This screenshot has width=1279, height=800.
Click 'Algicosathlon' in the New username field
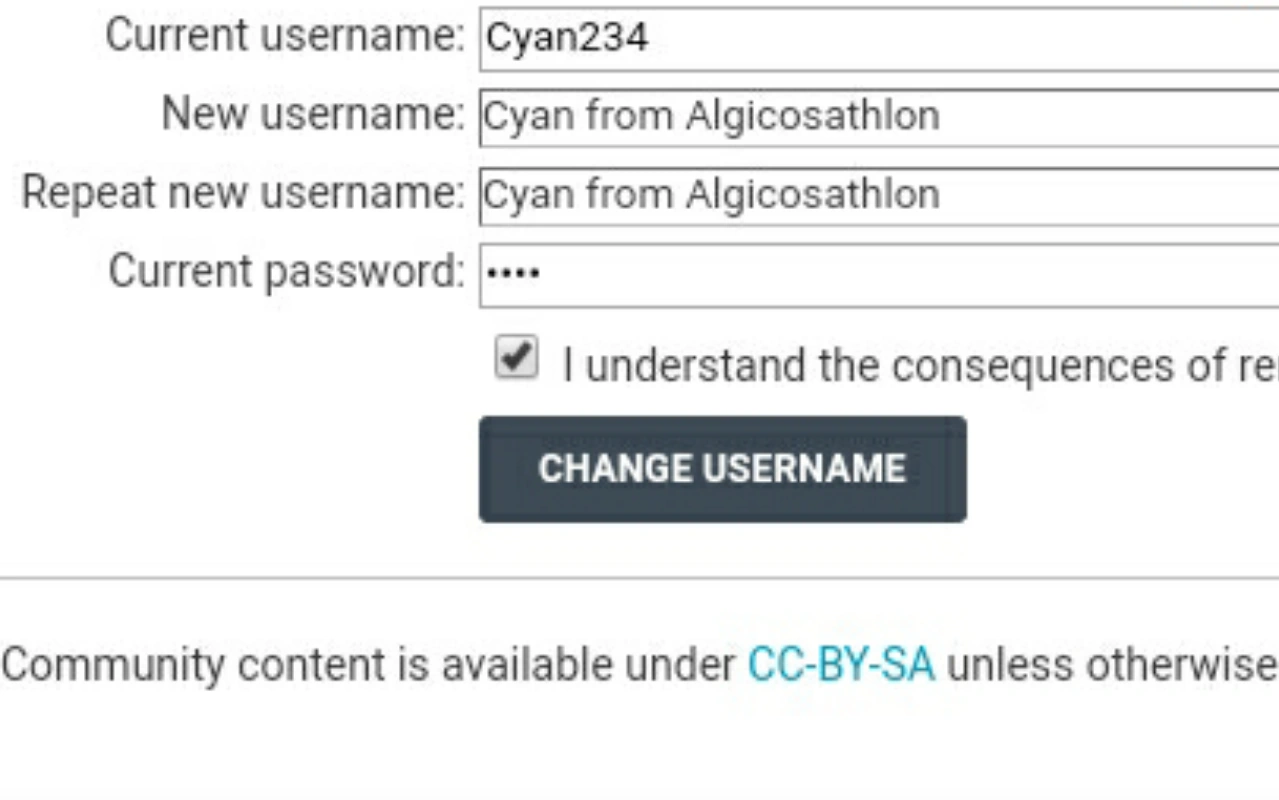[x=812, y=117]
